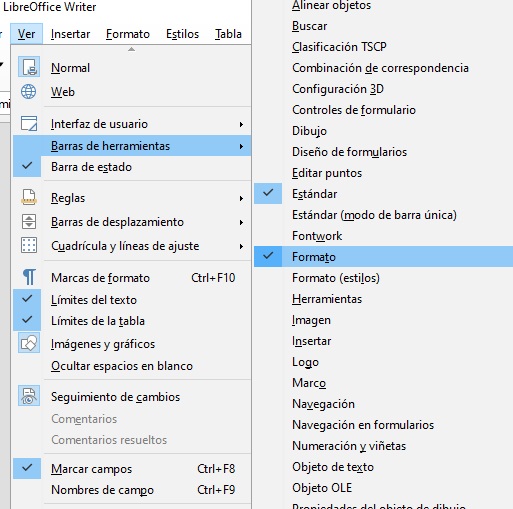Click the Normal view icon
Screen dimensions: 513x509
[x=29, y=67]
